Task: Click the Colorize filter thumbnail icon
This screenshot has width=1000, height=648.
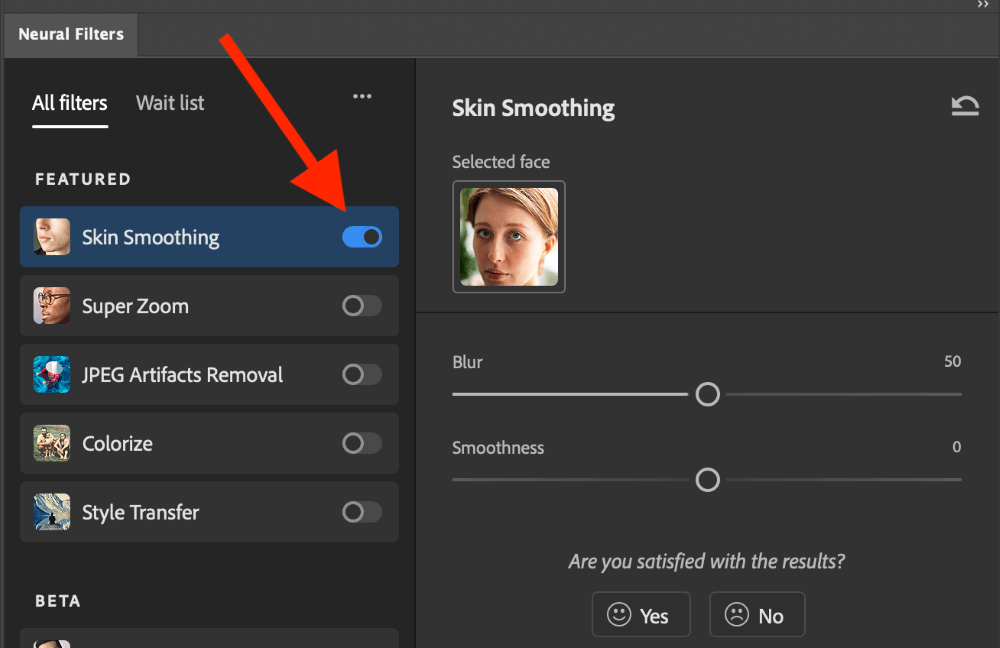Action: (52, 443)
